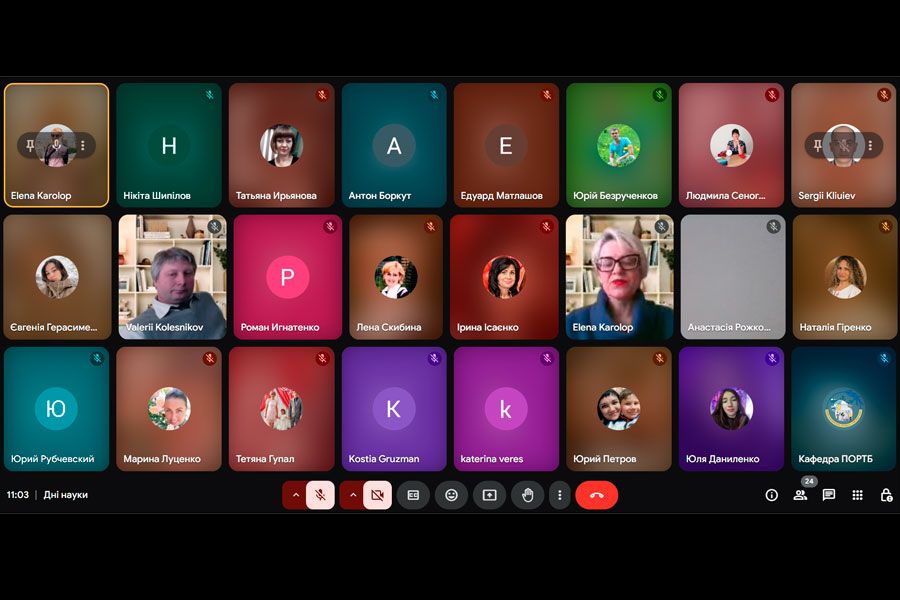Viewport: 900px width, 600px height.
Task: Click muted mic icon on Юля Даниленко tile
Action: 772,358
